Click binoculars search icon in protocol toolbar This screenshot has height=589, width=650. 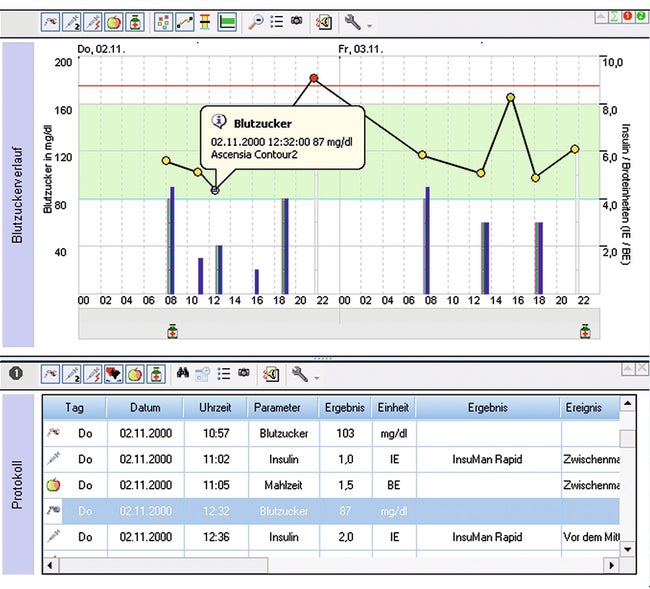point(183,373)
